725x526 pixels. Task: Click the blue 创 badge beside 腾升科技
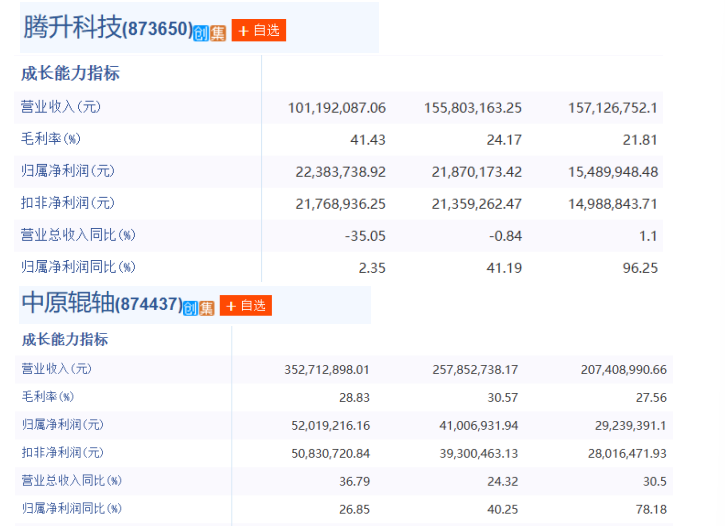202,32
